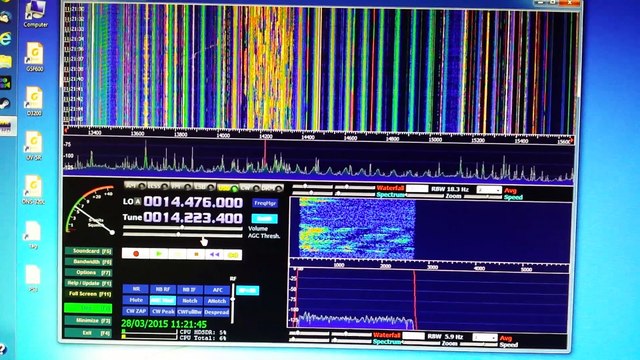
Task: Adjust the lower Zoom slider
Action: (420, 343)
